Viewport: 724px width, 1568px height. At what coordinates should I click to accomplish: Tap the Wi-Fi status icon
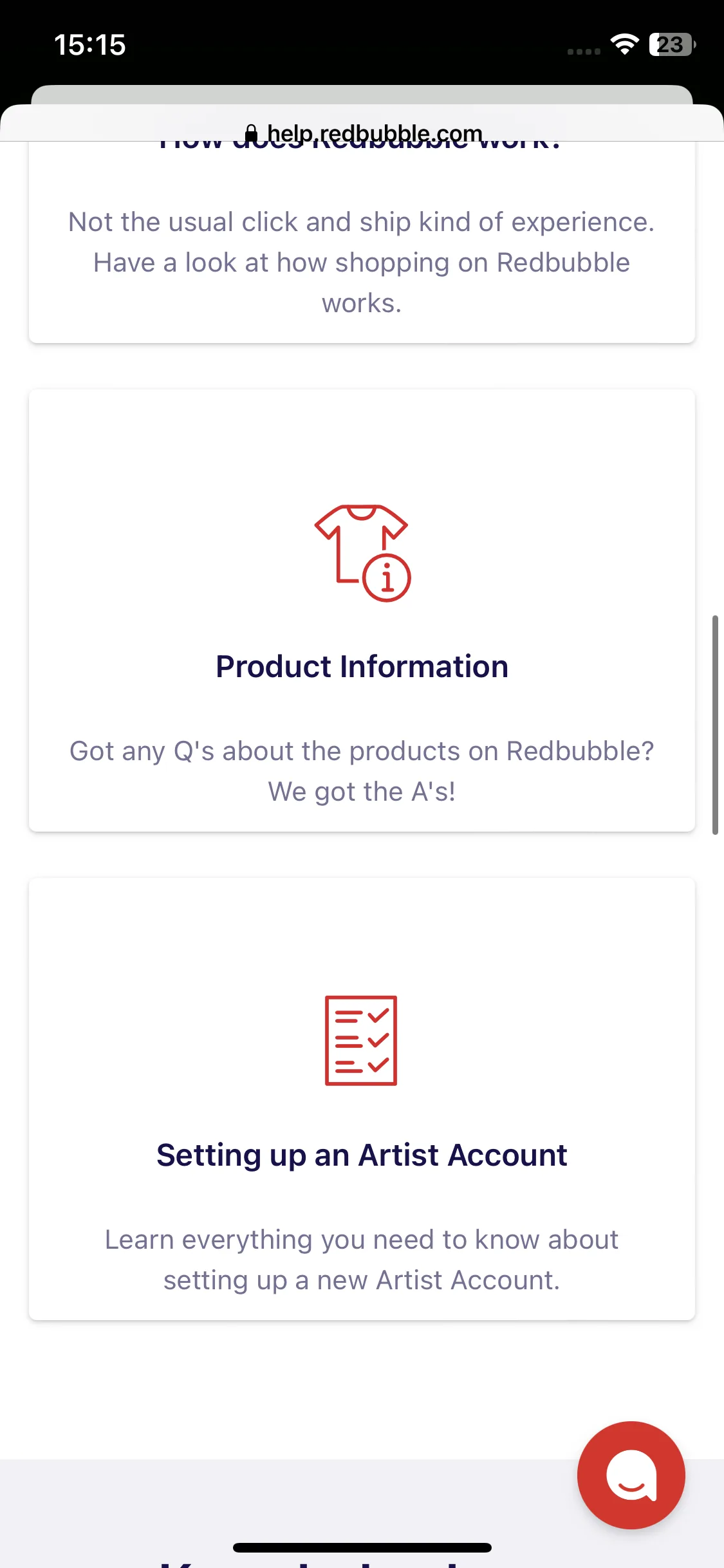tap(624, 44)
